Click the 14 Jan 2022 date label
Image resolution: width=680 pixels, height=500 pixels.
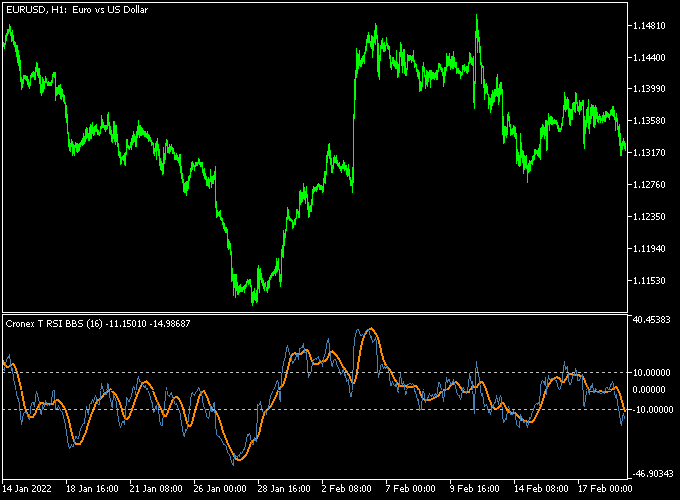[27, 489]
